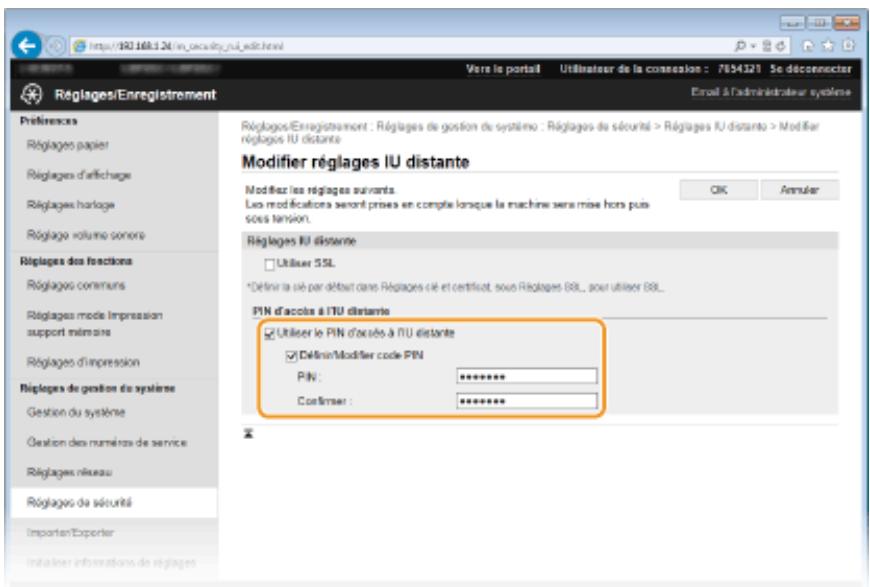870x587 pixels.
Task: Open Gestion du système in the sidebar
Action: 76,412
